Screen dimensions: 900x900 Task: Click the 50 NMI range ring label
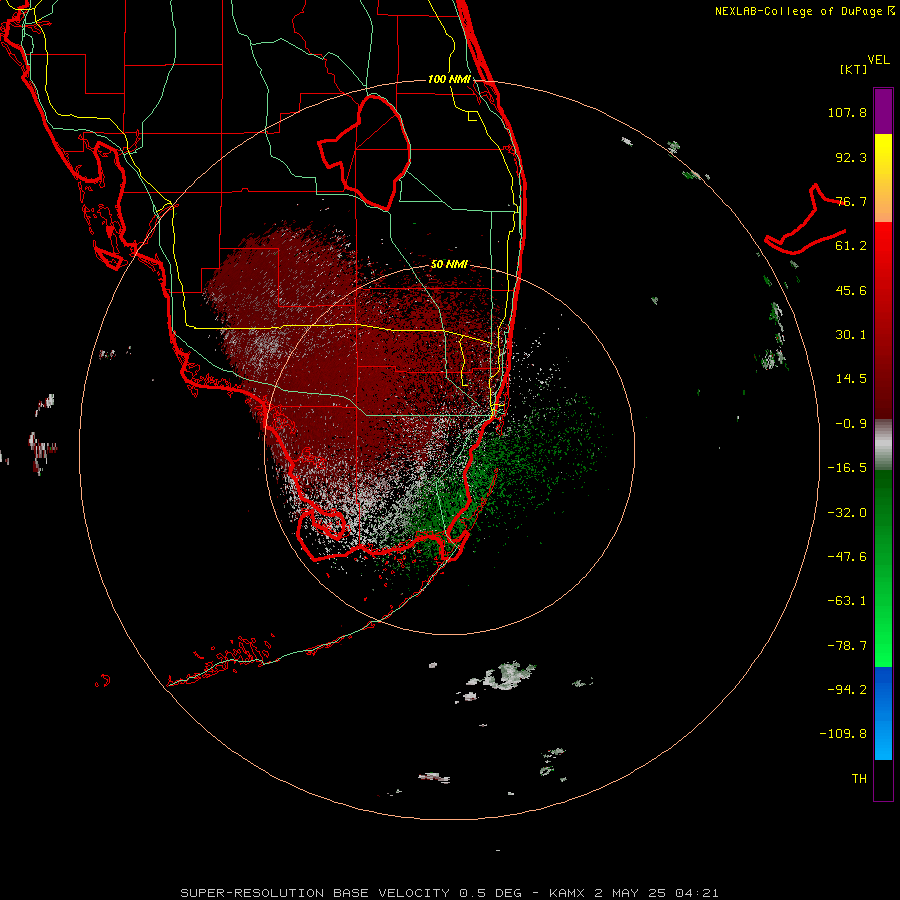point(449,265)
